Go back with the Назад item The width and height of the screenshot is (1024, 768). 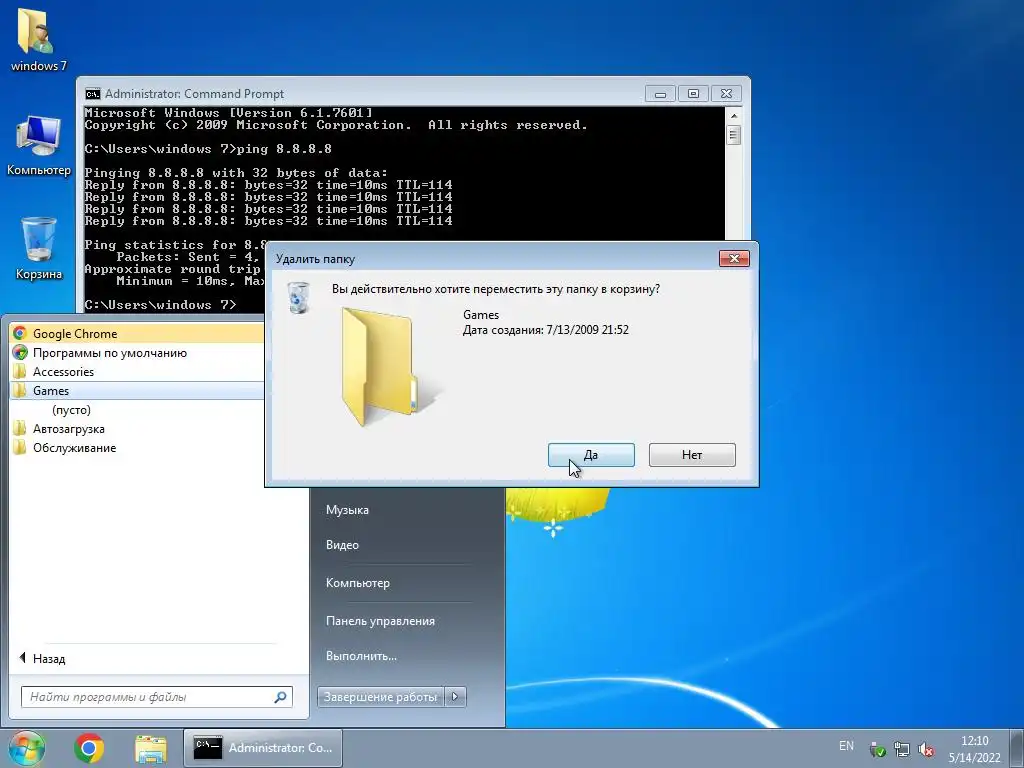coord(42,658)
